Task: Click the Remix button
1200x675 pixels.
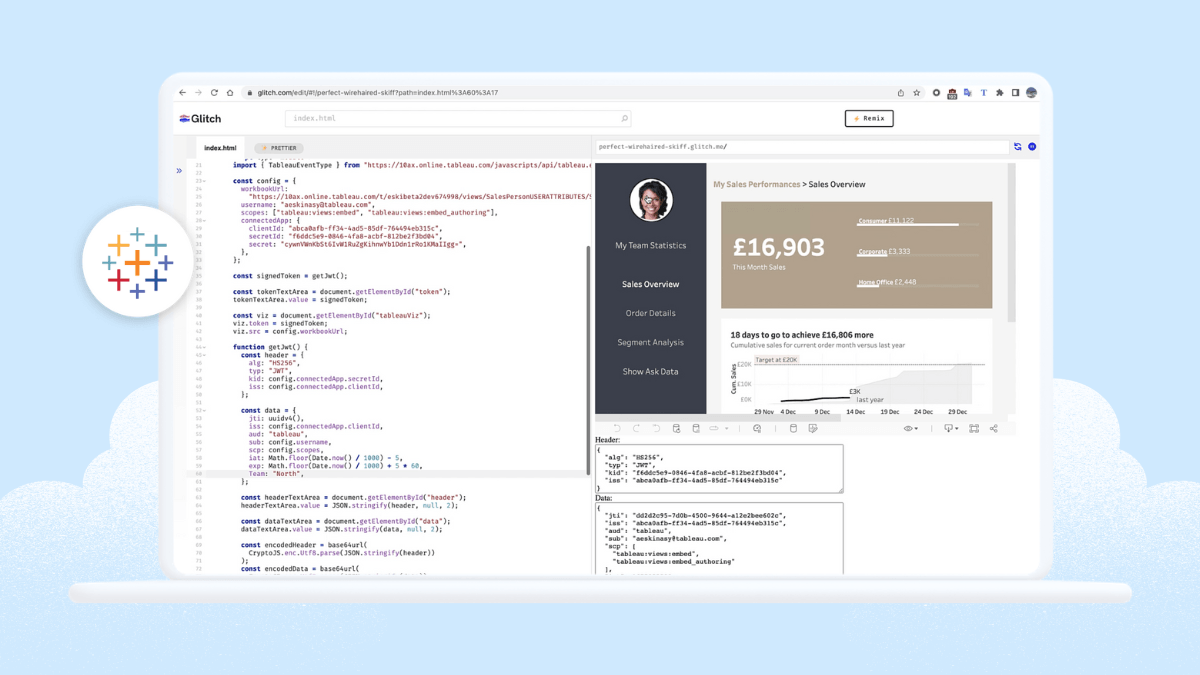Action: point(868,118)
